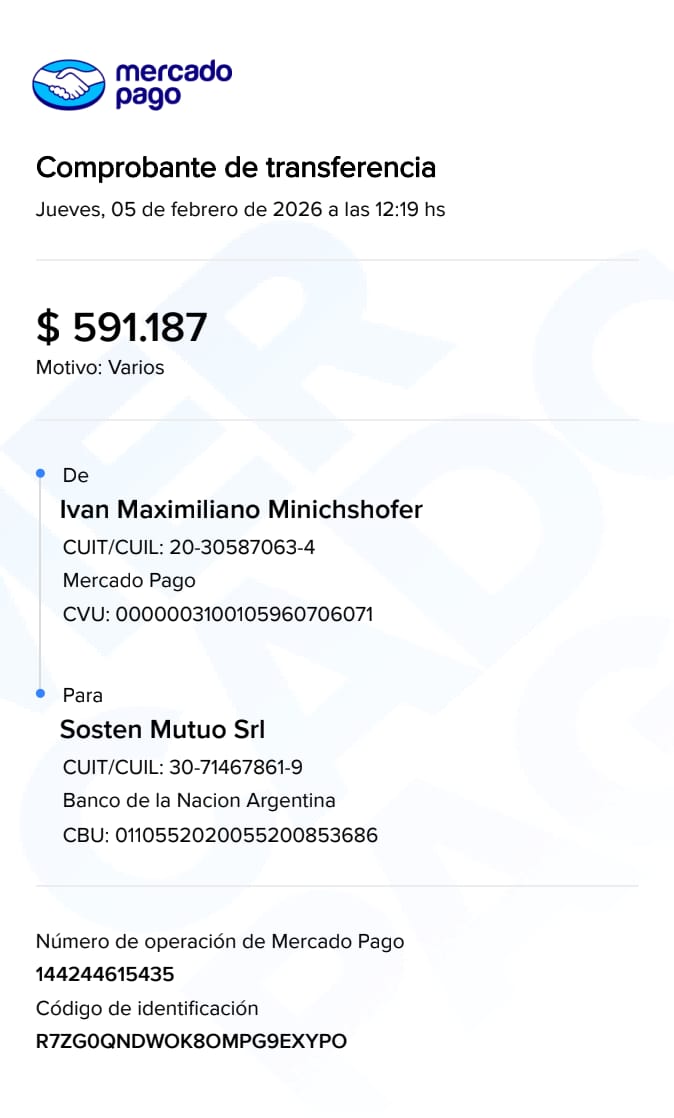Click sender name Ivan Maximiliano Minichshofer

click(x=241, y=509)
